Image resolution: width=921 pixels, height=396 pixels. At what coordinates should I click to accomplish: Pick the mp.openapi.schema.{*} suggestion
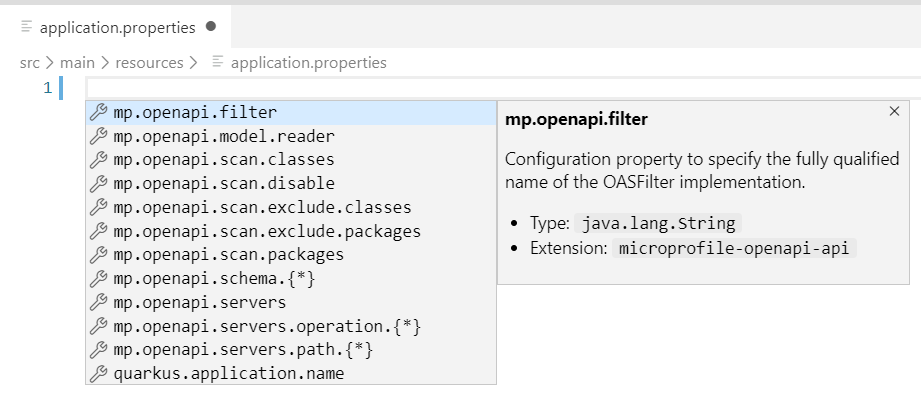pos(291,279)
